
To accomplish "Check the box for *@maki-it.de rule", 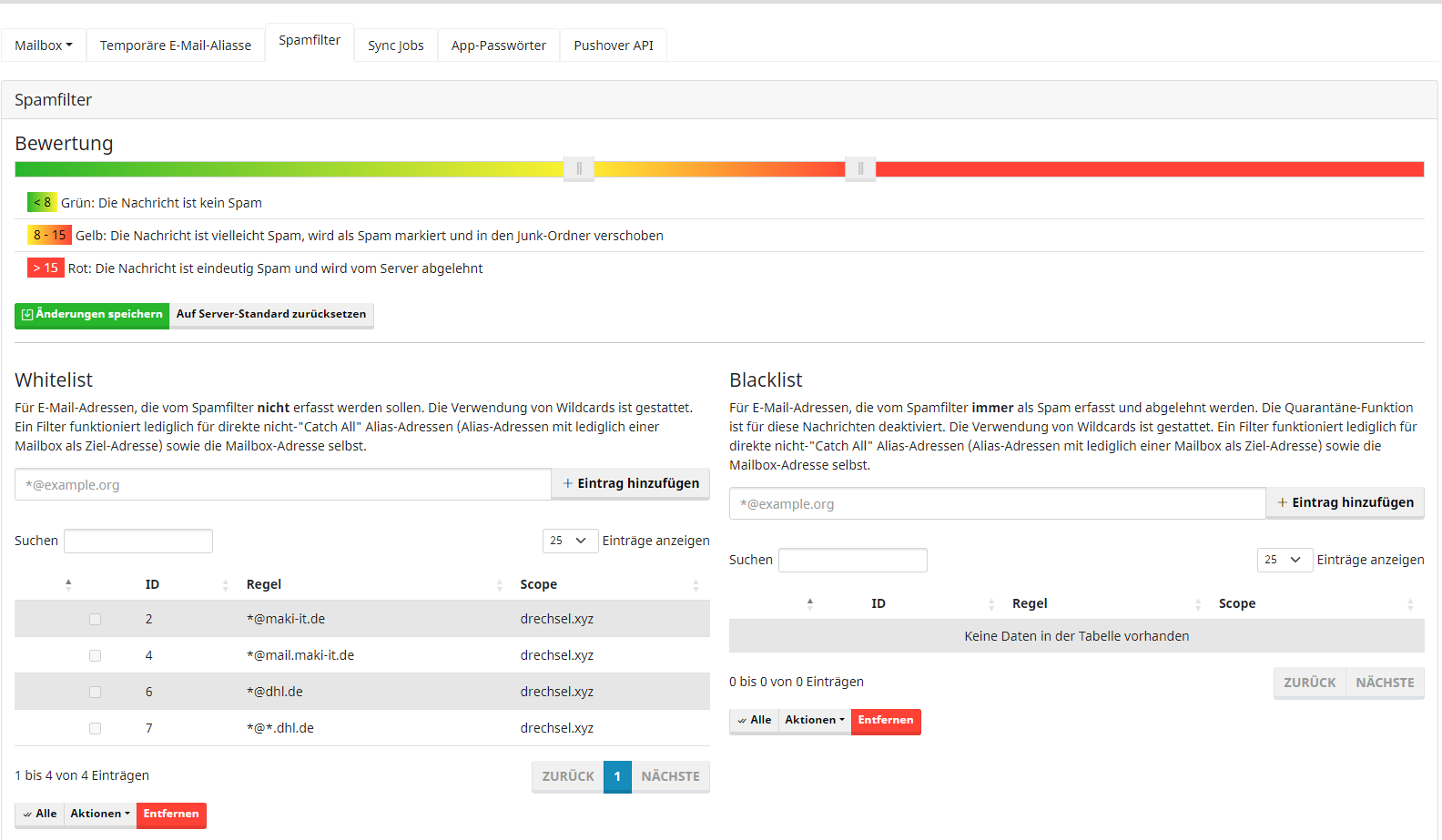I will tap(95, 619).
